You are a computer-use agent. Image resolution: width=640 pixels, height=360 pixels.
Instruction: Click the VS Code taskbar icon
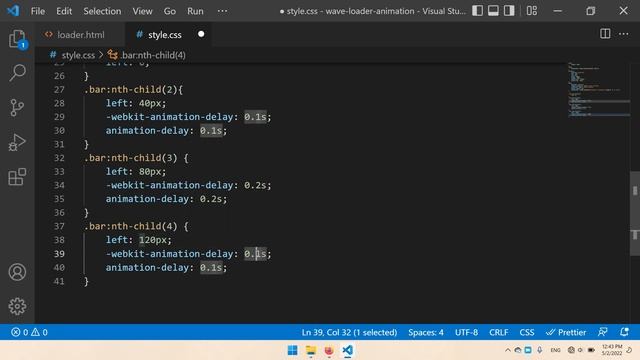[x=347, y=350]
